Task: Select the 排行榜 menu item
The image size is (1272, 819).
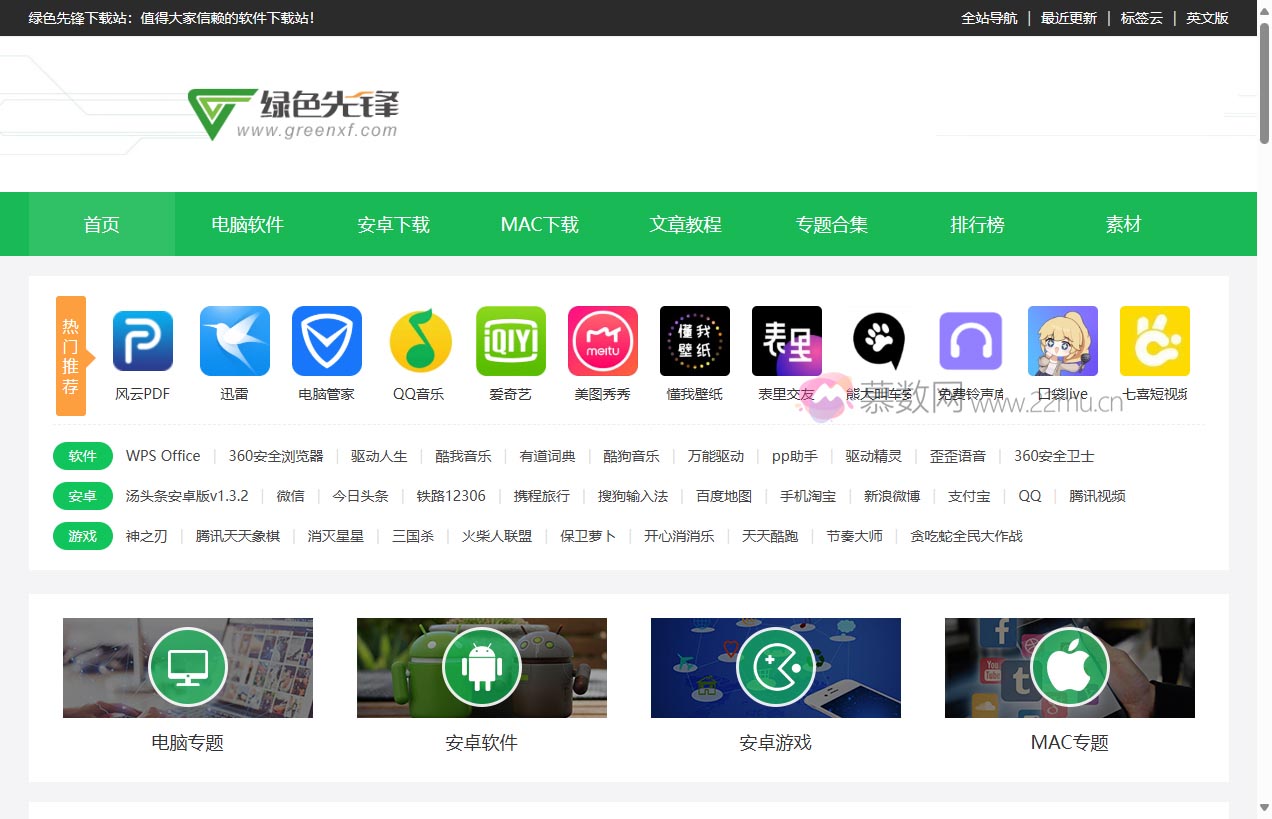Action: coord(977,224)
